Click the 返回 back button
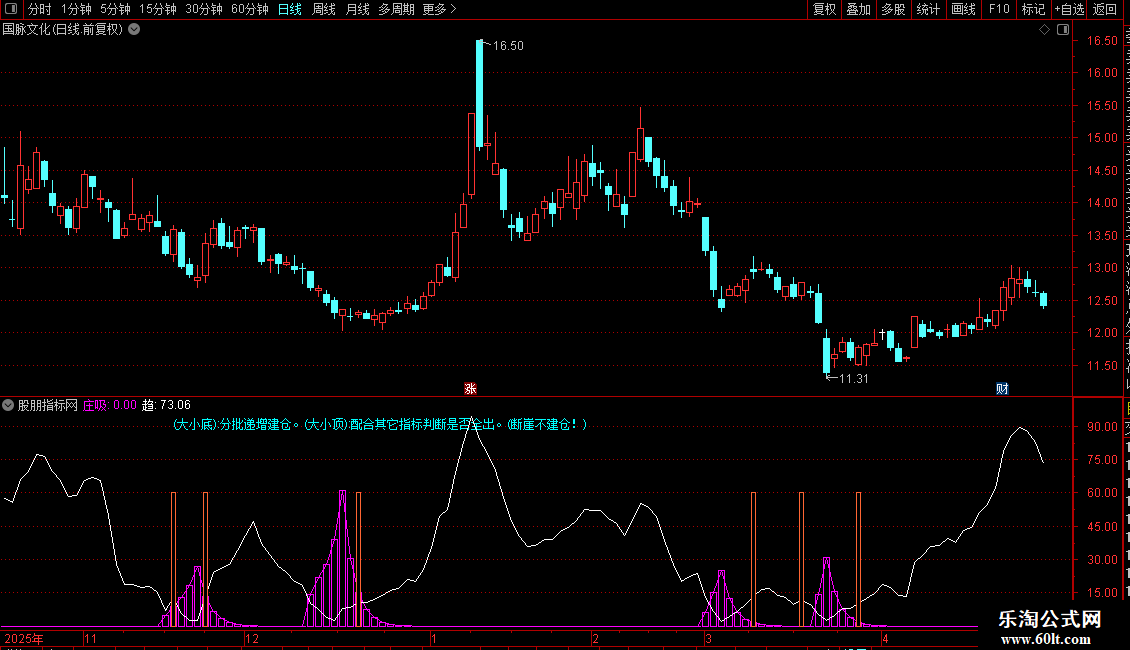Viewport: 1130px width, 650px height. (1105, 9)
